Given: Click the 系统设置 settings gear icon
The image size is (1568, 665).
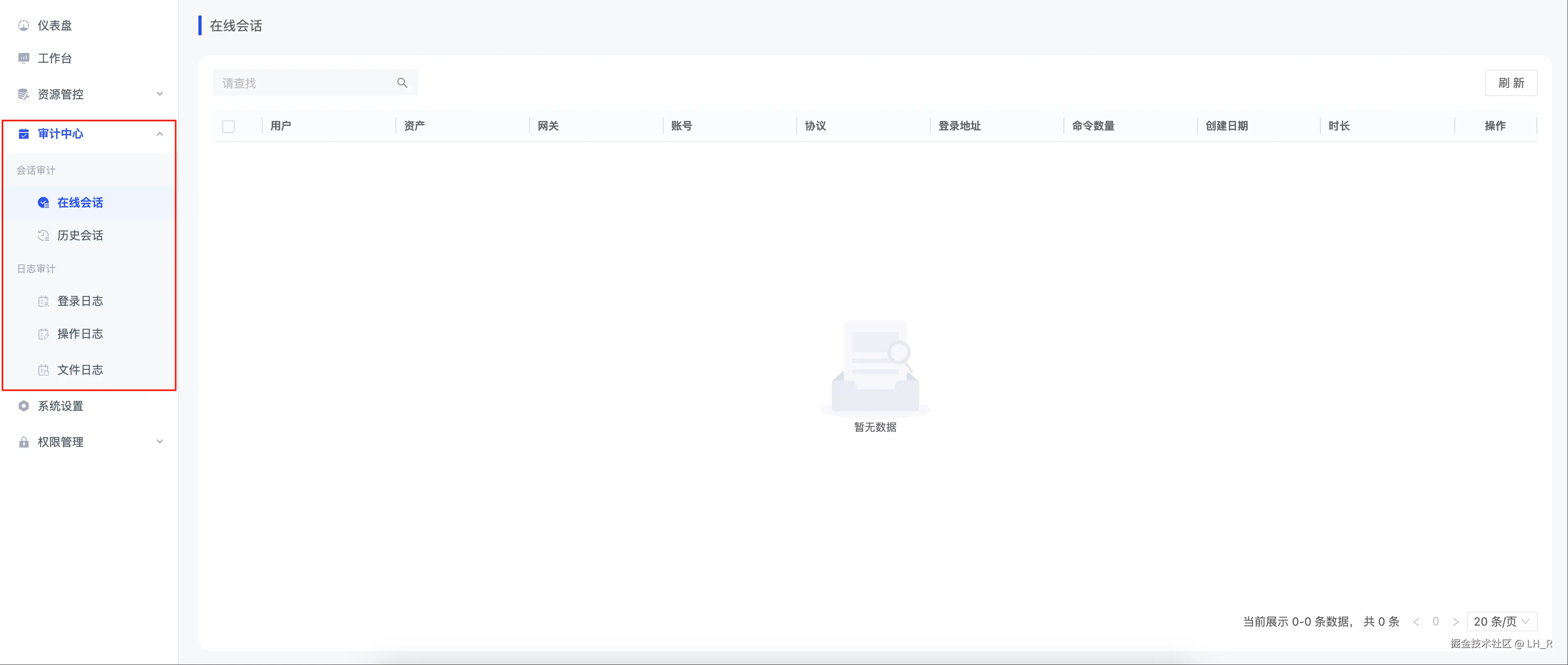Looking at the screenshot, I should (x=23, y=405).
